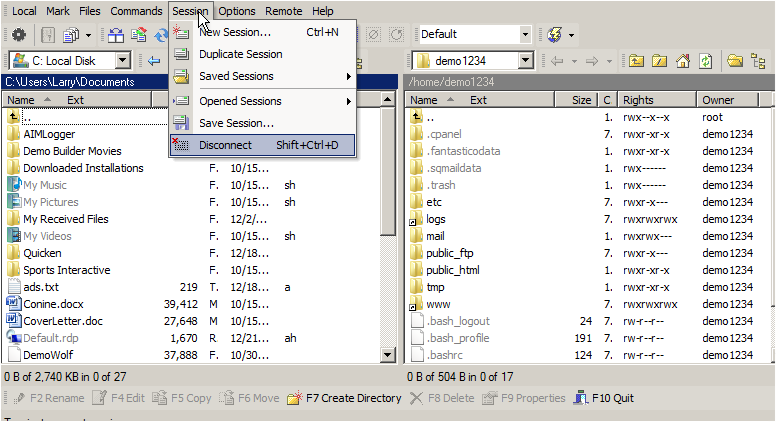
Task: Open the Options menu
Action: (237, 11)
